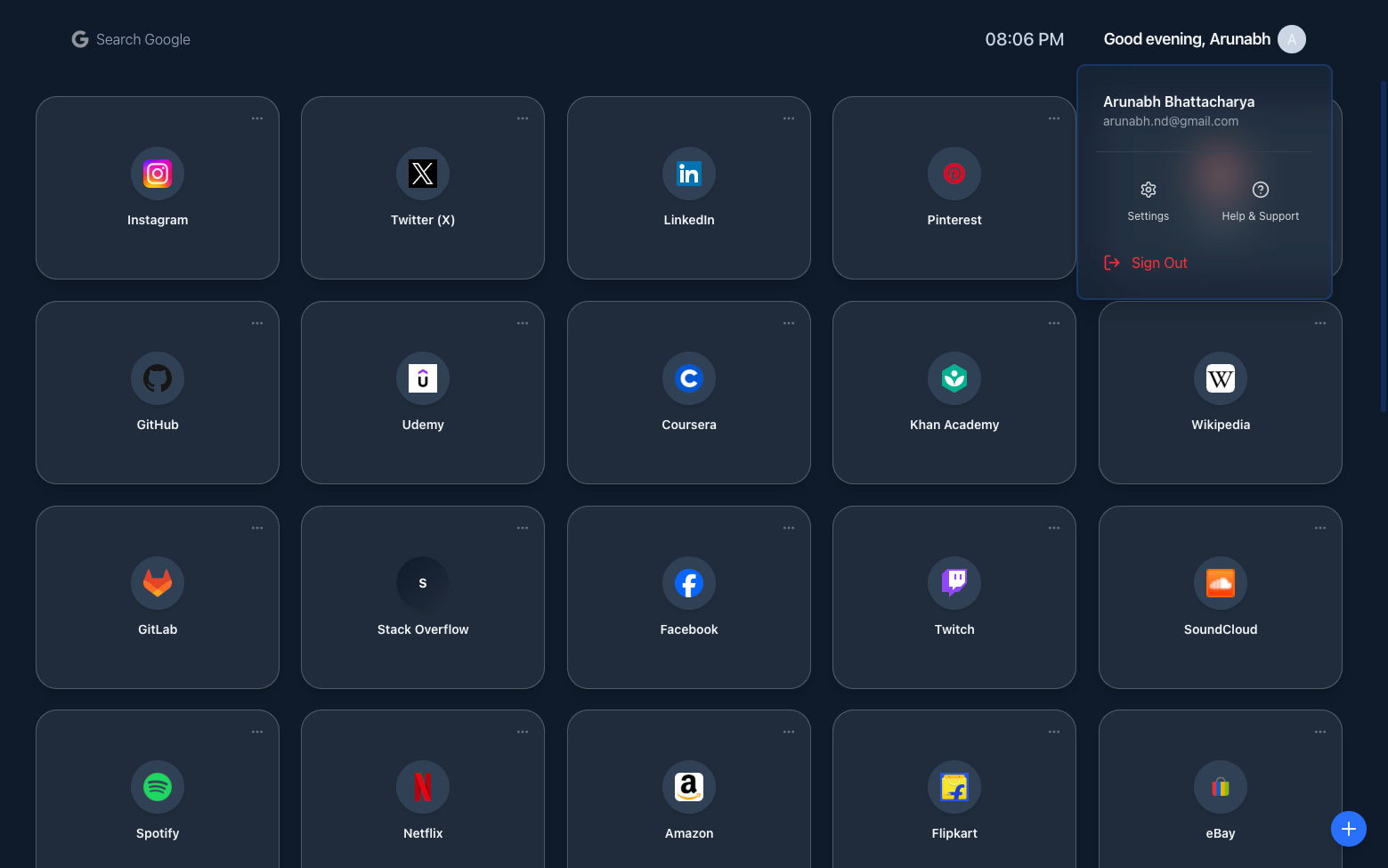Open options menu for the Facebook shortcut
1388x868 pixels.
[789, 527]
